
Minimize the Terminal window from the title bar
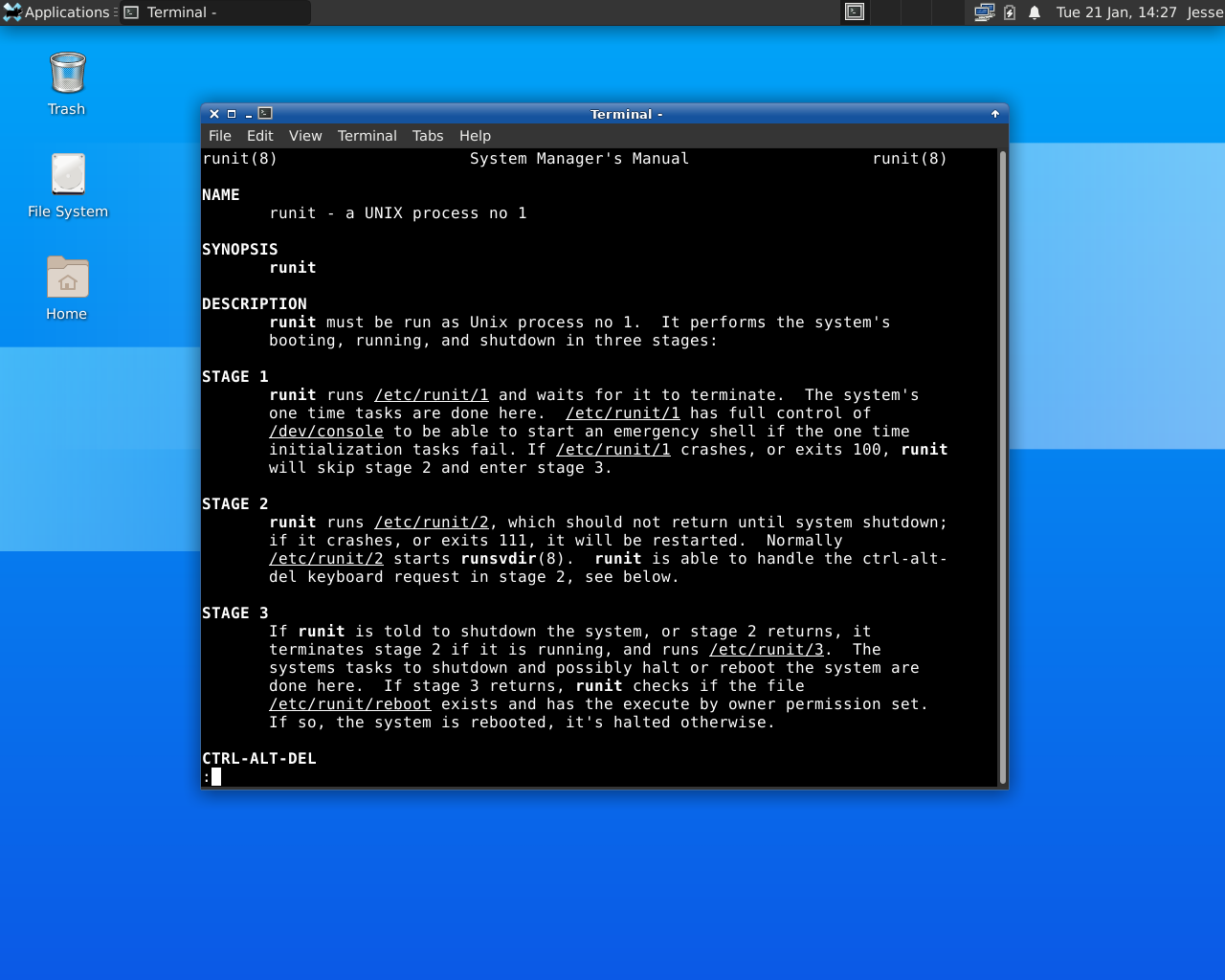click(x=248, y=114)
